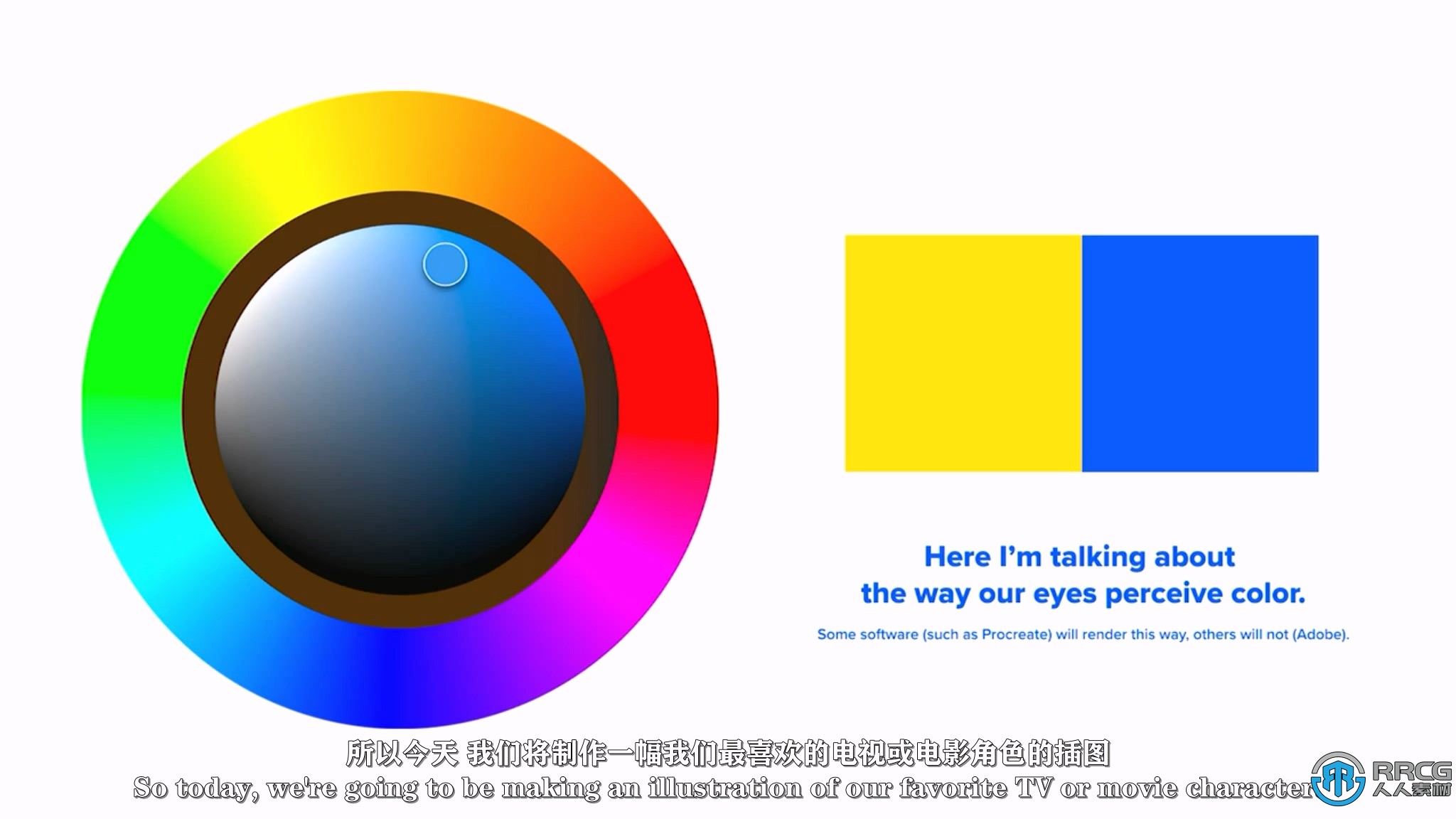
Task: Click the text 'the way our eyes perceive color.'
Action: tap(1083, 594)
